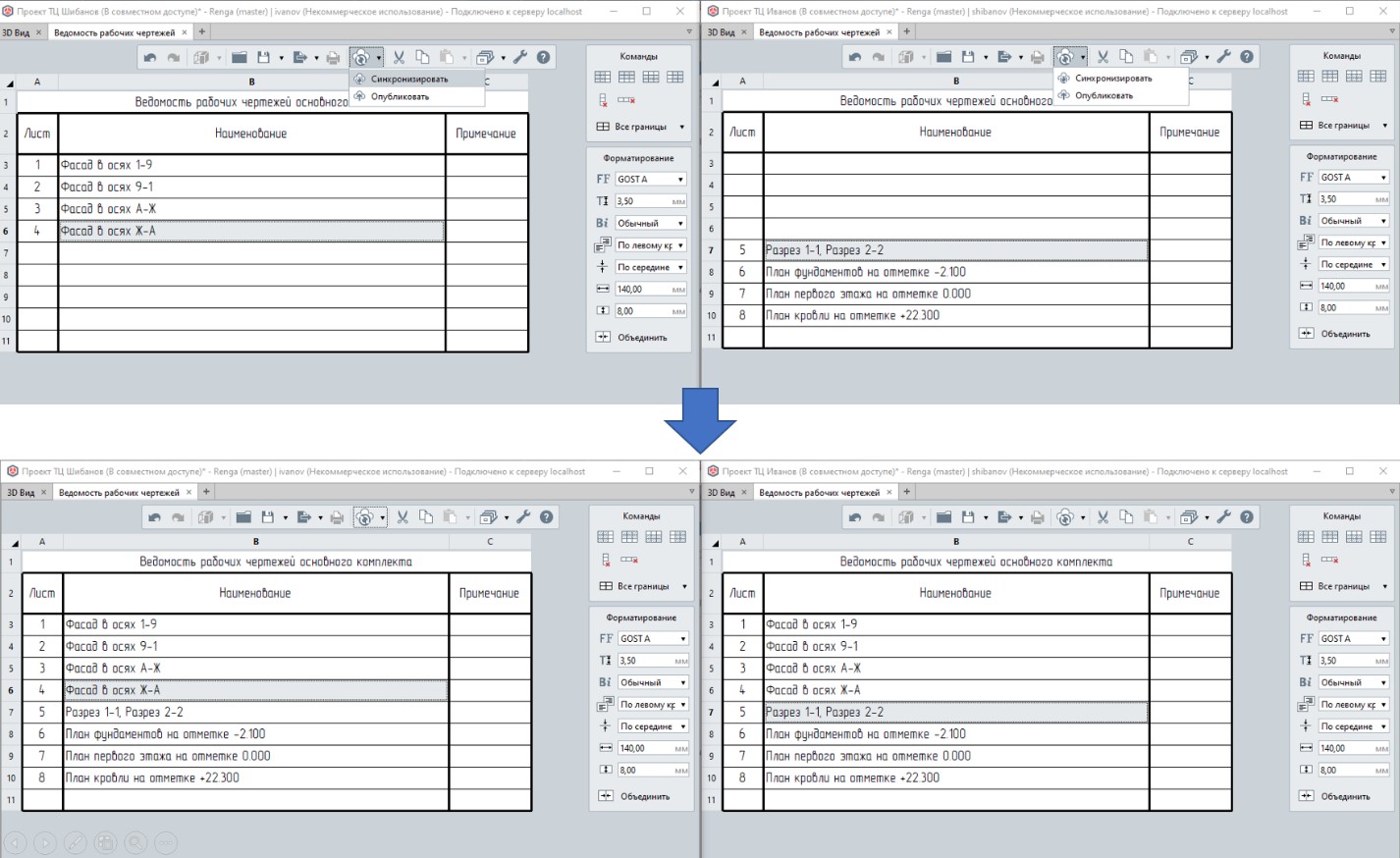
Task: Select План кровли cell in upper shibanov window
Action: pos(955,315)
